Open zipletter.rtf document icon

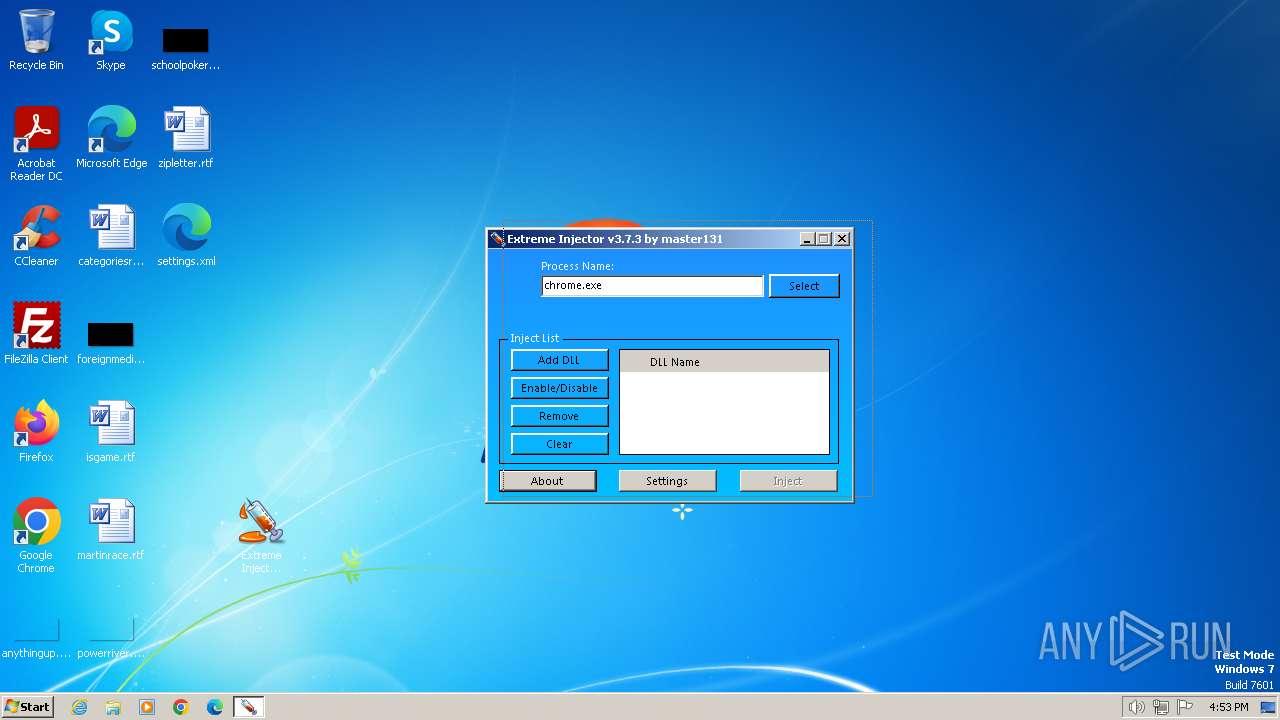(x=185, y=138)
